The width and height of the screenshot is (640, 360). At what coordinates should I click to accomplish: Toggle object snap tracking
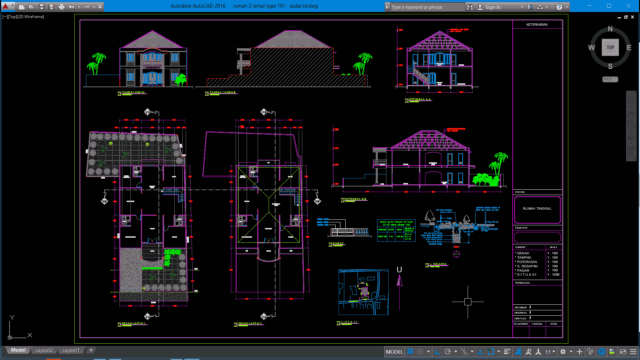tap(480, 352)
